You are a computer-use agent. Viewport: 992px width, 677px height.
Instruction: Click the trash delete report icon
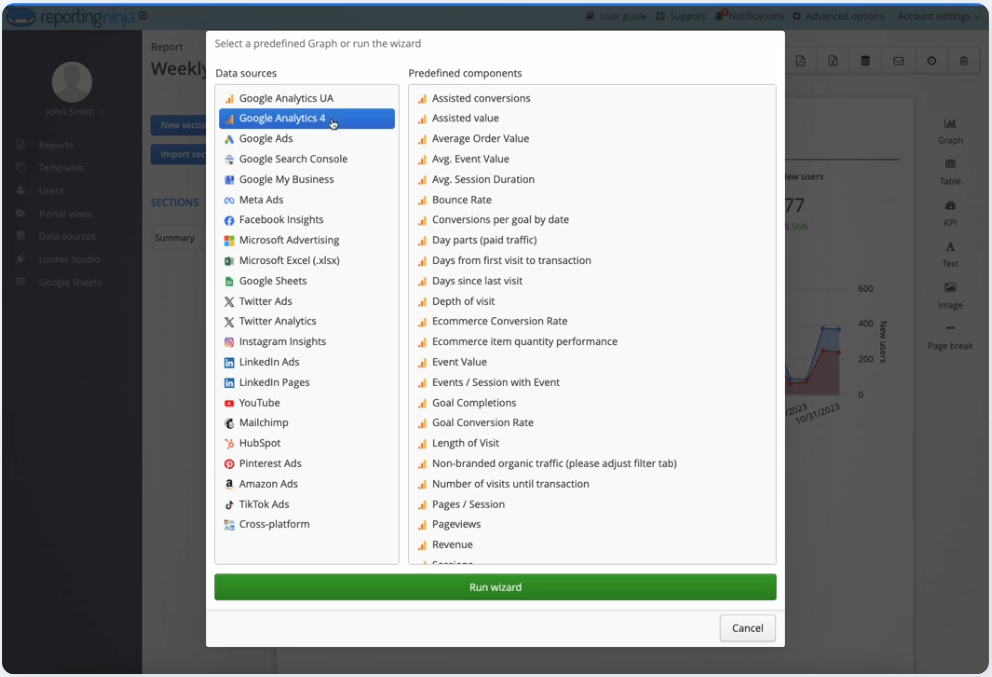tap(964, 61)
